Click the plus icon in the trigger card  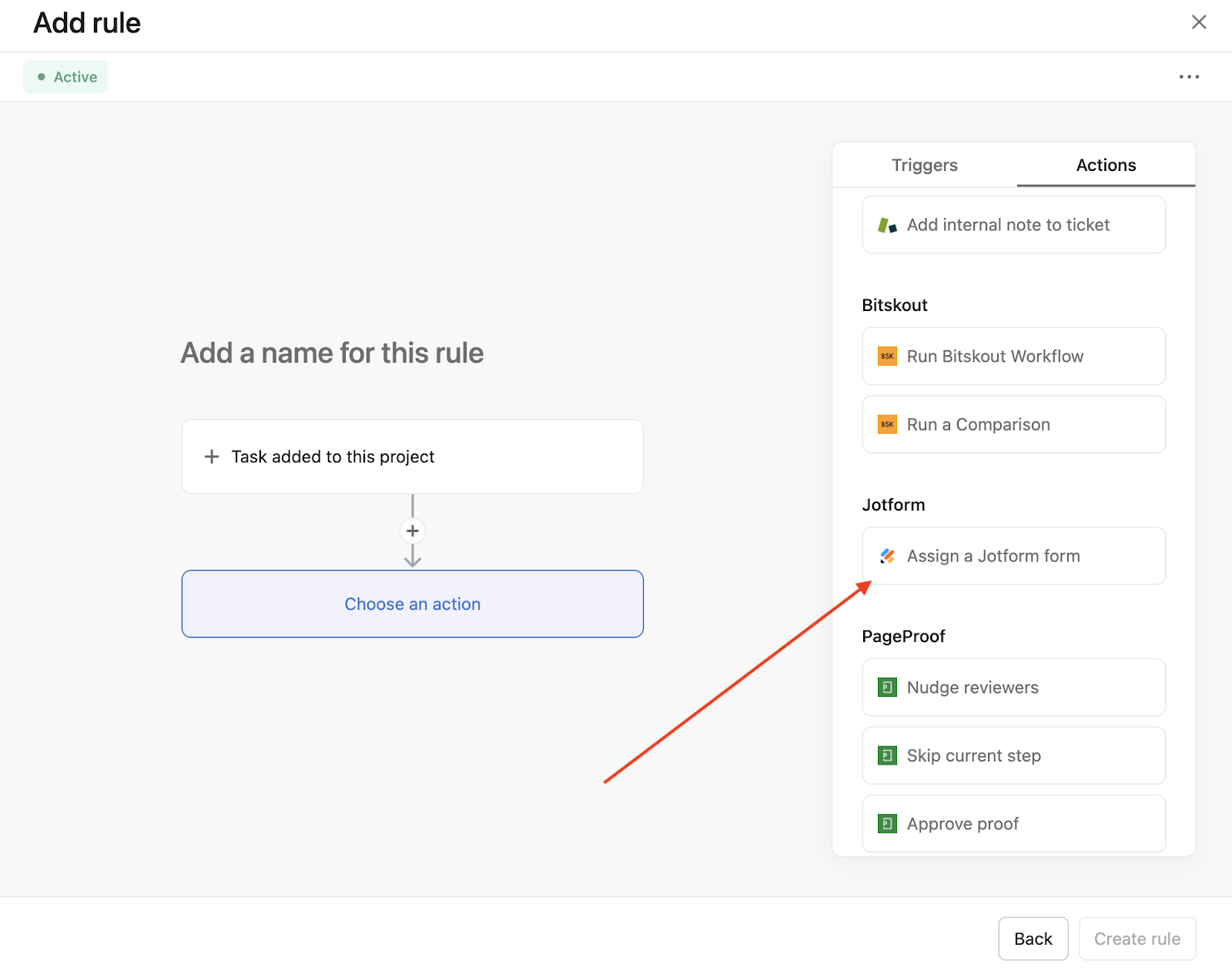click(212, 457)
